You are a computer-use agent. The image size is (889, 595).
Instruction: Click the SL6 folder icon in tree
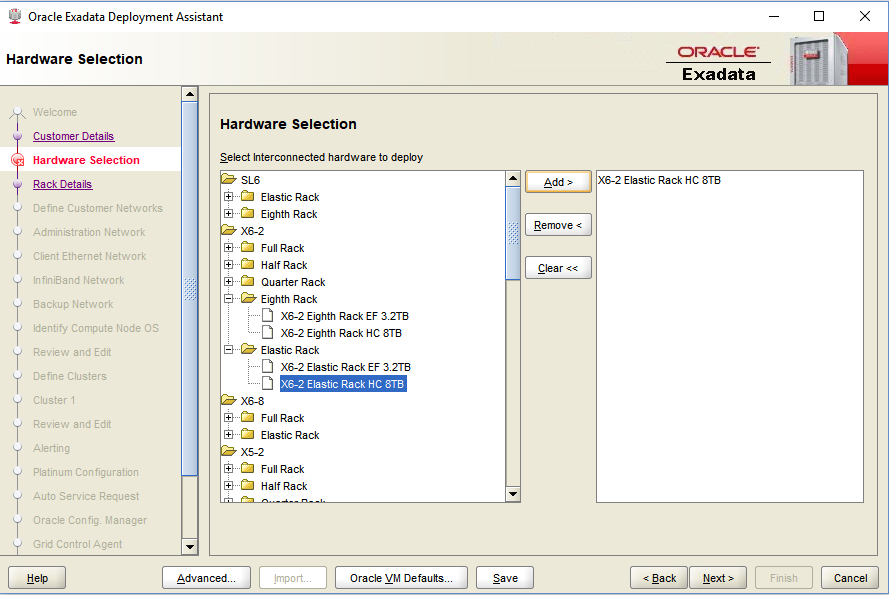[229, 180]
